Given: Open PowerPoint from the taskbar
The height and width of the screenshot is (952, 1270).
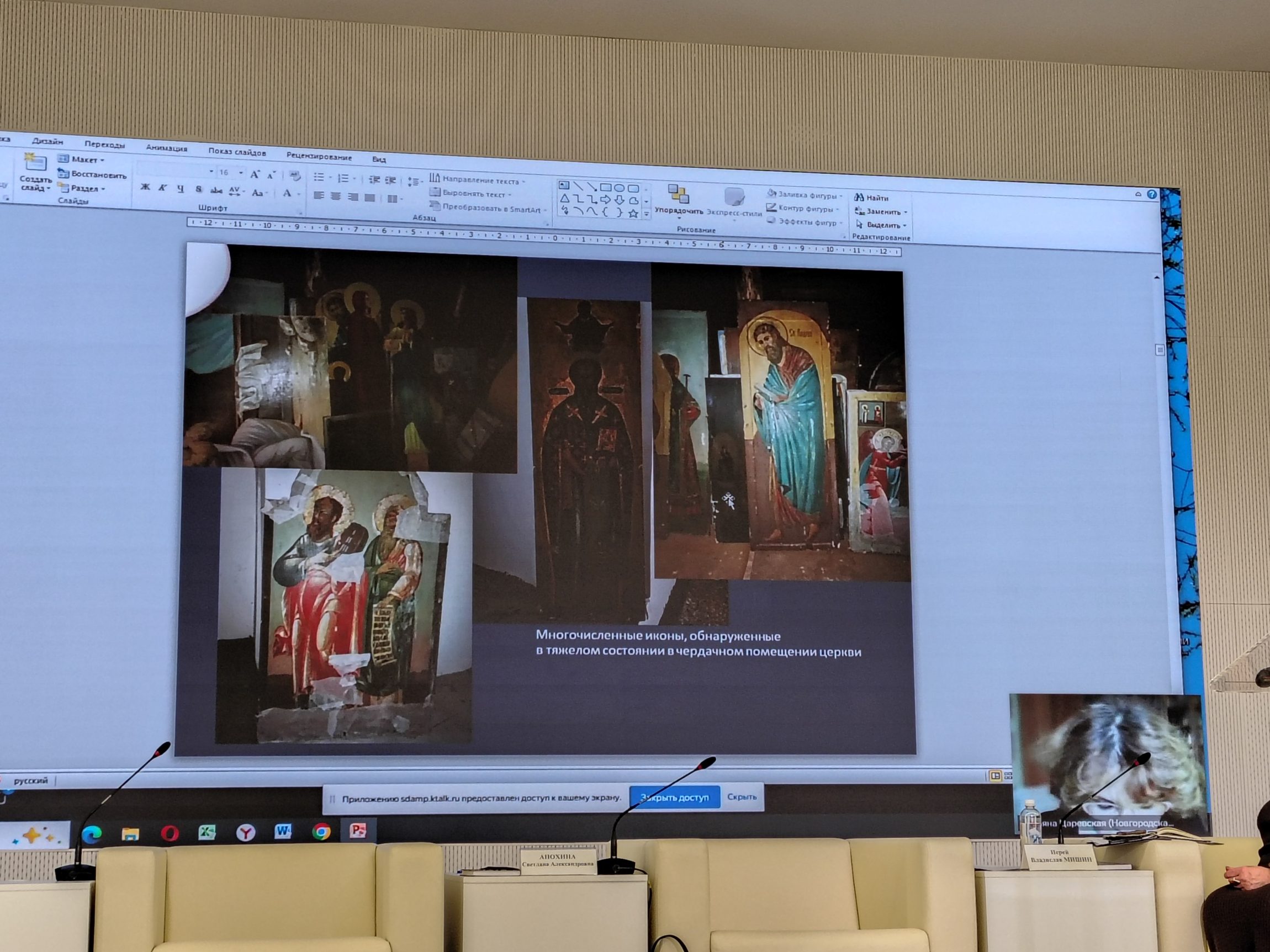Looking at the screenshot, I should click(358, 831).
